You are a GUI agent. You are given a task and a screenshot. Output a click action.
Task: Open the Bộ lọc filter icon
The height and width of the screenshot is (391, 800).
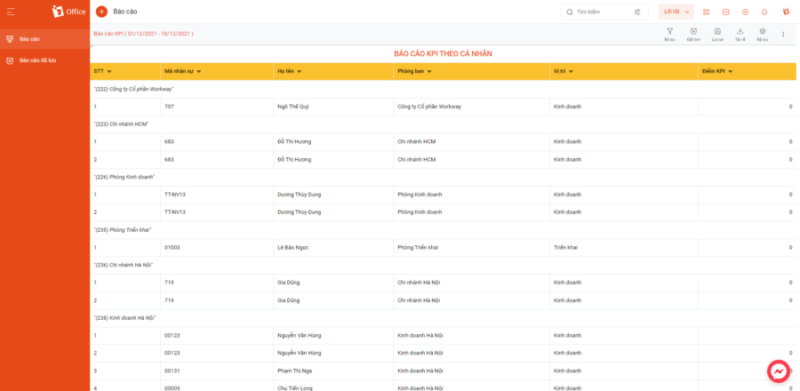[x=669, y=32]
